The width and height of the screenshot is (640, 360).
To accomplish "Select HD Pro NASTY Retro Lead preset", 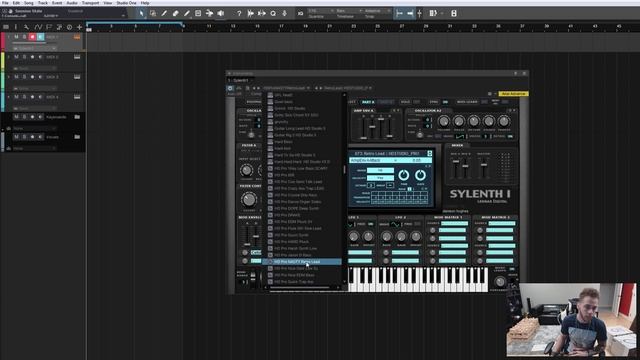I will [302, 262].
